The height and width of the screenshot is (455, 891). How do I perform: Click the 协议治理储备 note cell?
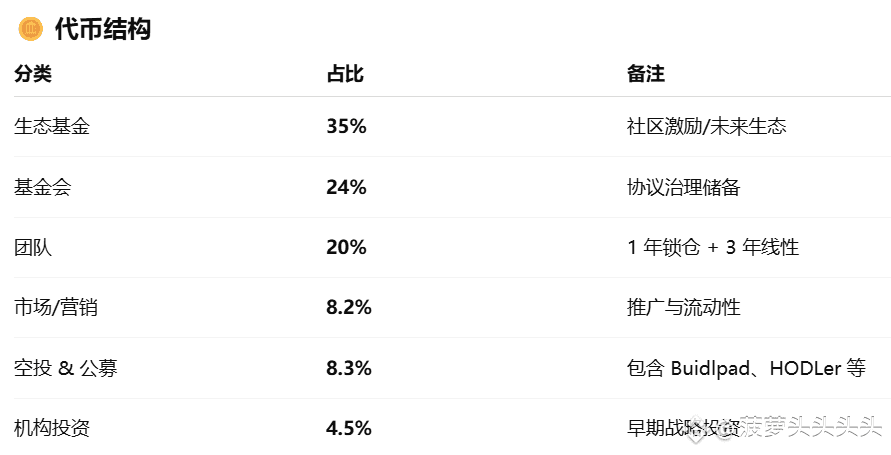pyautogui.click(x=684, y=187)
